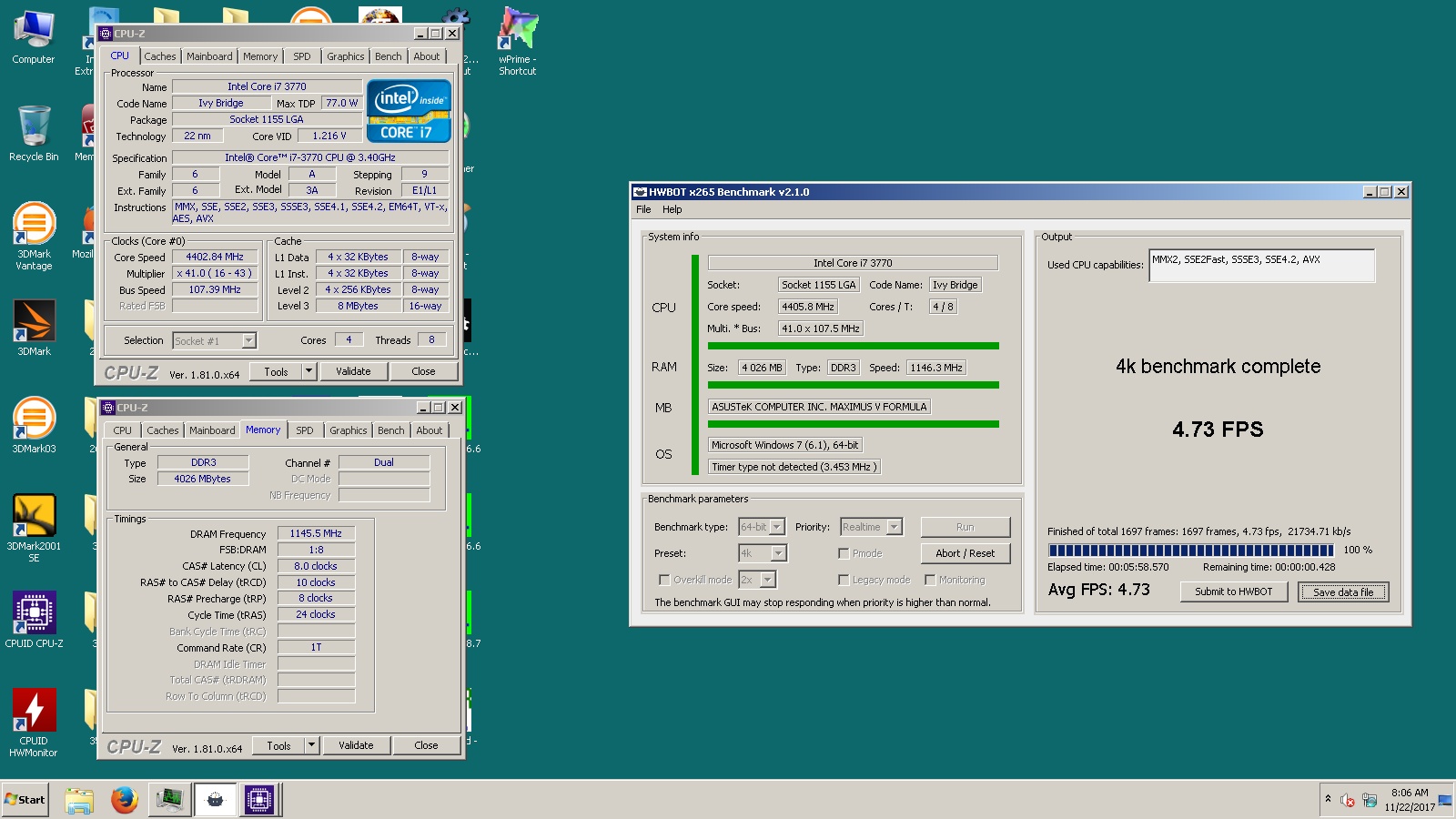Viewport: 1456px width, 819px height.
Task: Toggle the Monitoring checkbox
Action: pos(930,580)
